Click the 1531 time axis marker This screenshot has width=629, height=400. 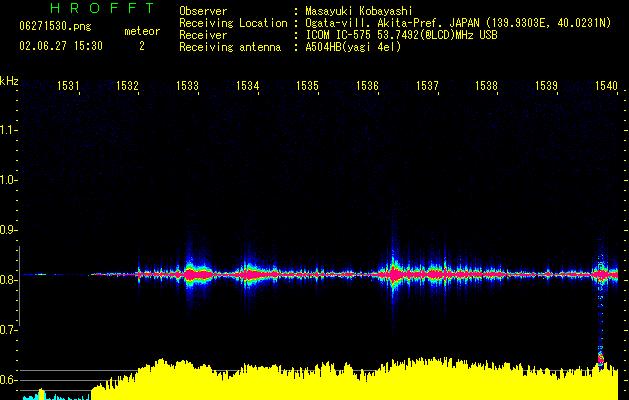point(68,85)
